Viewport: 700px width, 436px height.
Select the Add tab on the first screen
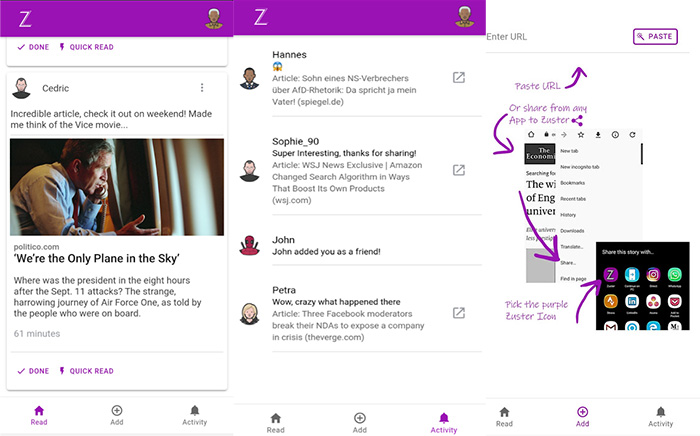coord(117,415)
